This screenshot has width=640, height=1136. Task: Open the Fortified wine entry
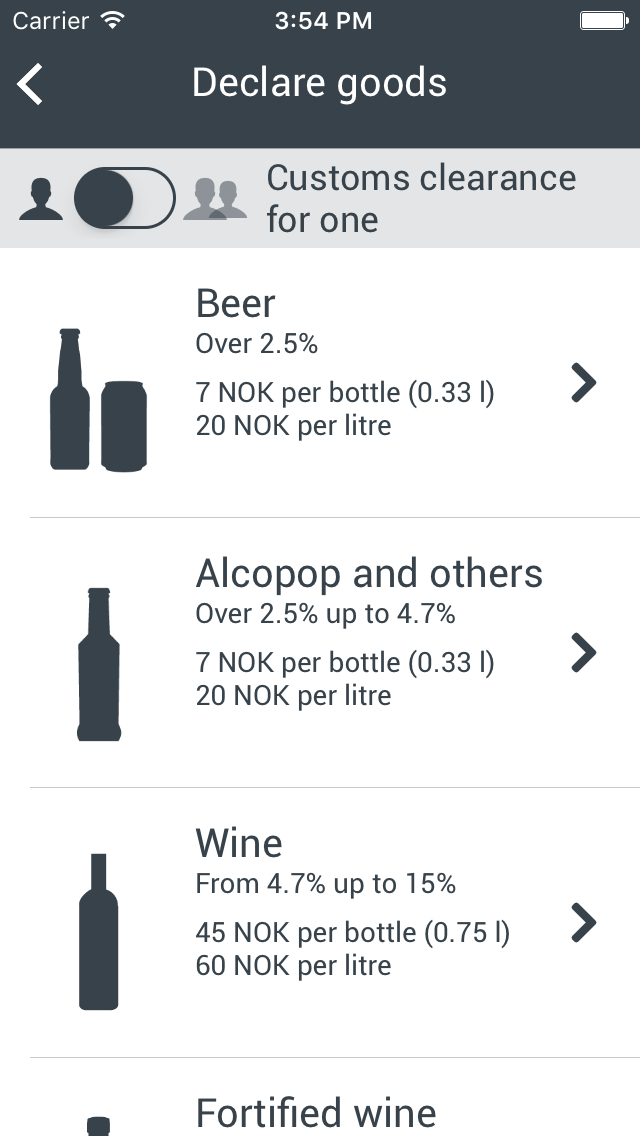tap(316, 1112)
